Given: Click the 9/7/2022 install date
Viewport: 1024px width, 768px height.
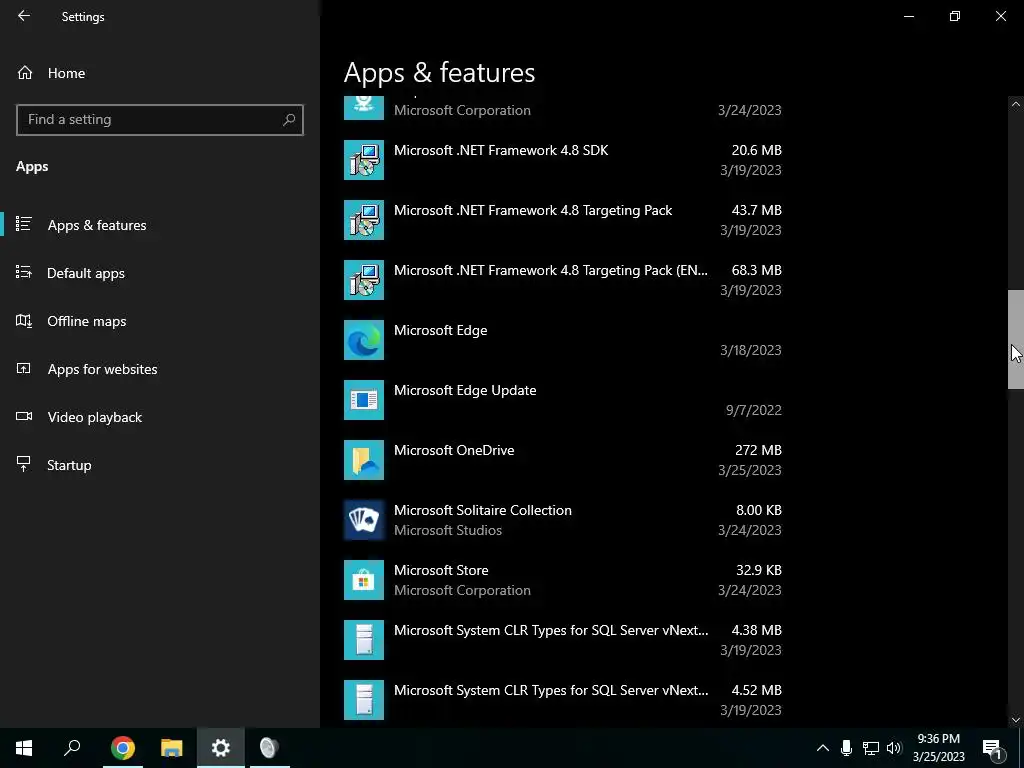Looking at the screenshot, I should pos(754,410).
